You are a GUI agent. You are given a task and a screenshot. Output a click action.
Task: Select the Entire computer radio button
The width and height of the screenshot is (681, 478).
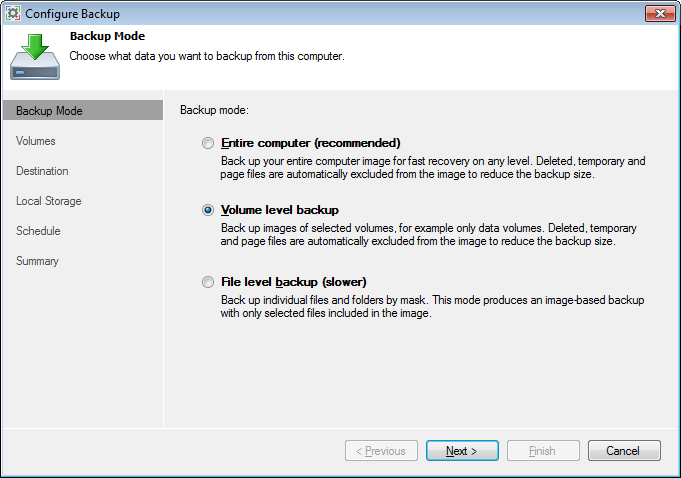208,142
